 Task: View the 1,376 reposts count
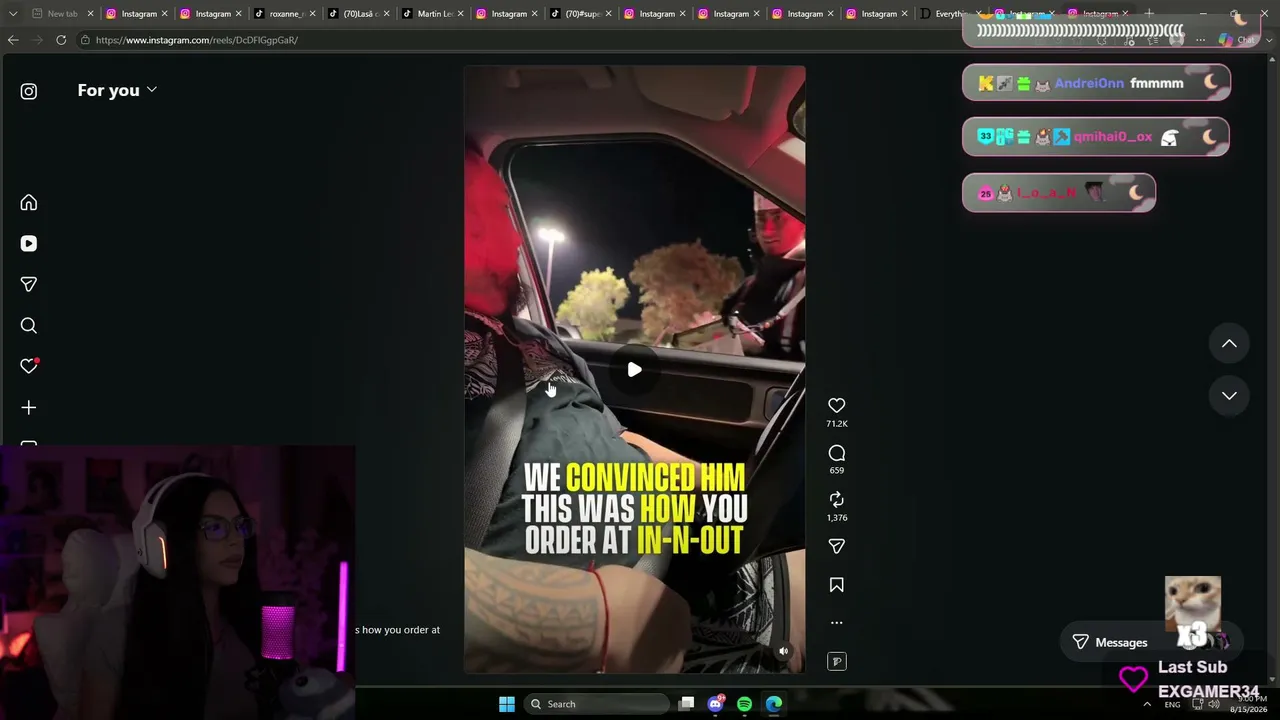click(837, 518)
